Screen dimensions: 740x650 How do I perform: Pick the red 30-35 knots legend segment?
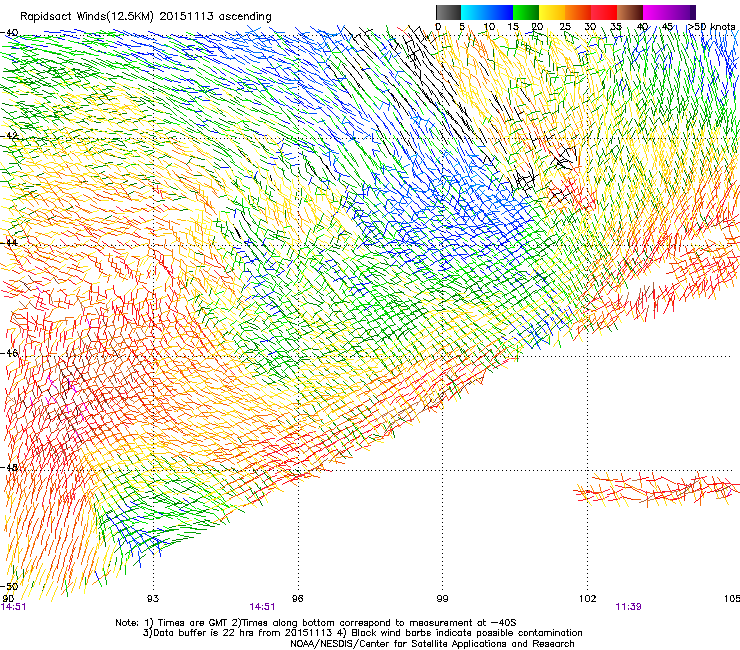[x=604, y=12]
